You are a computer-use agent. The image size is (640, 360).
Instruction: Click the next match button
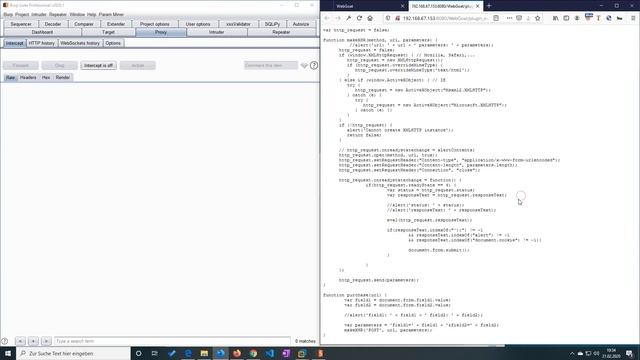pos(47,341)
